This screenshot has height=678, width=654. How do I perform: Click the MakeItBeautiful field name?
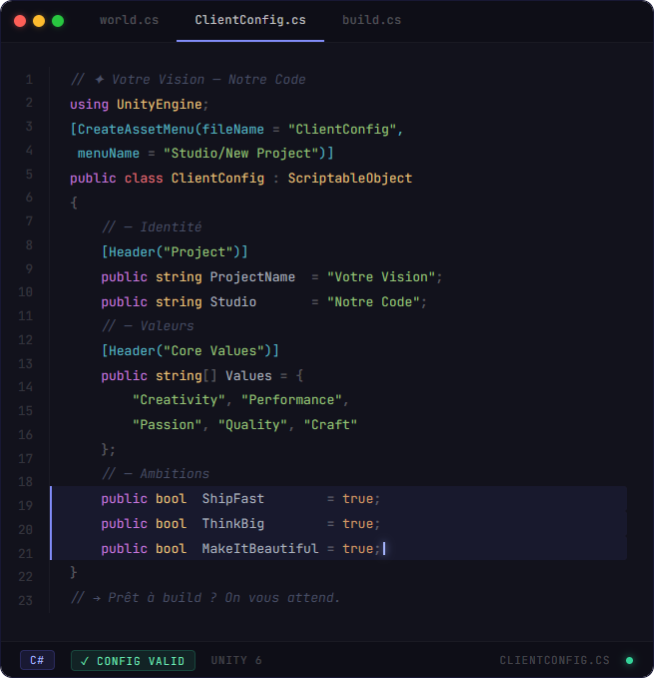pyautogui.click(x=260, y=549)
